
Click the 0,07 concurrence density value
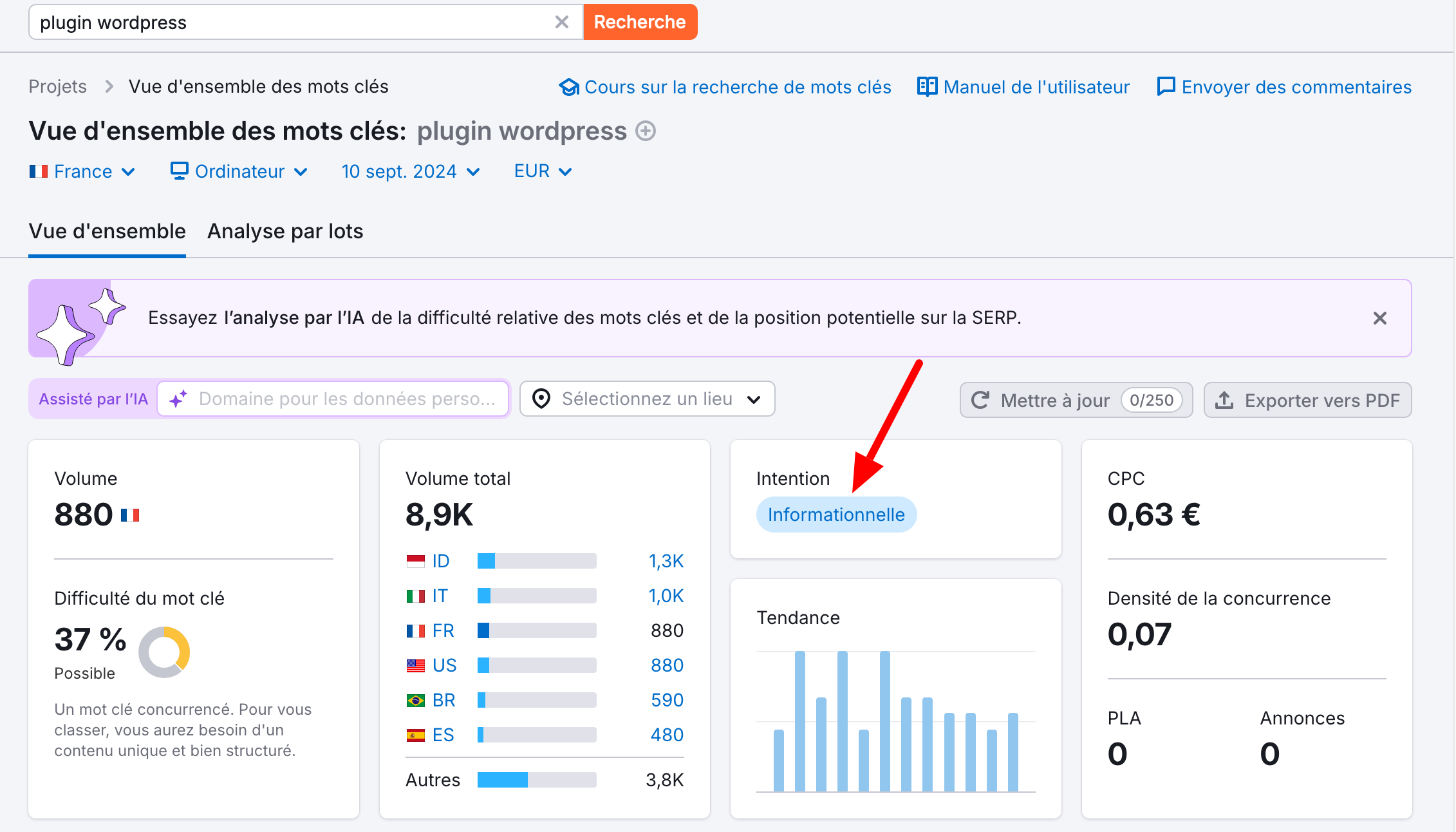(x=1139, y=634)
